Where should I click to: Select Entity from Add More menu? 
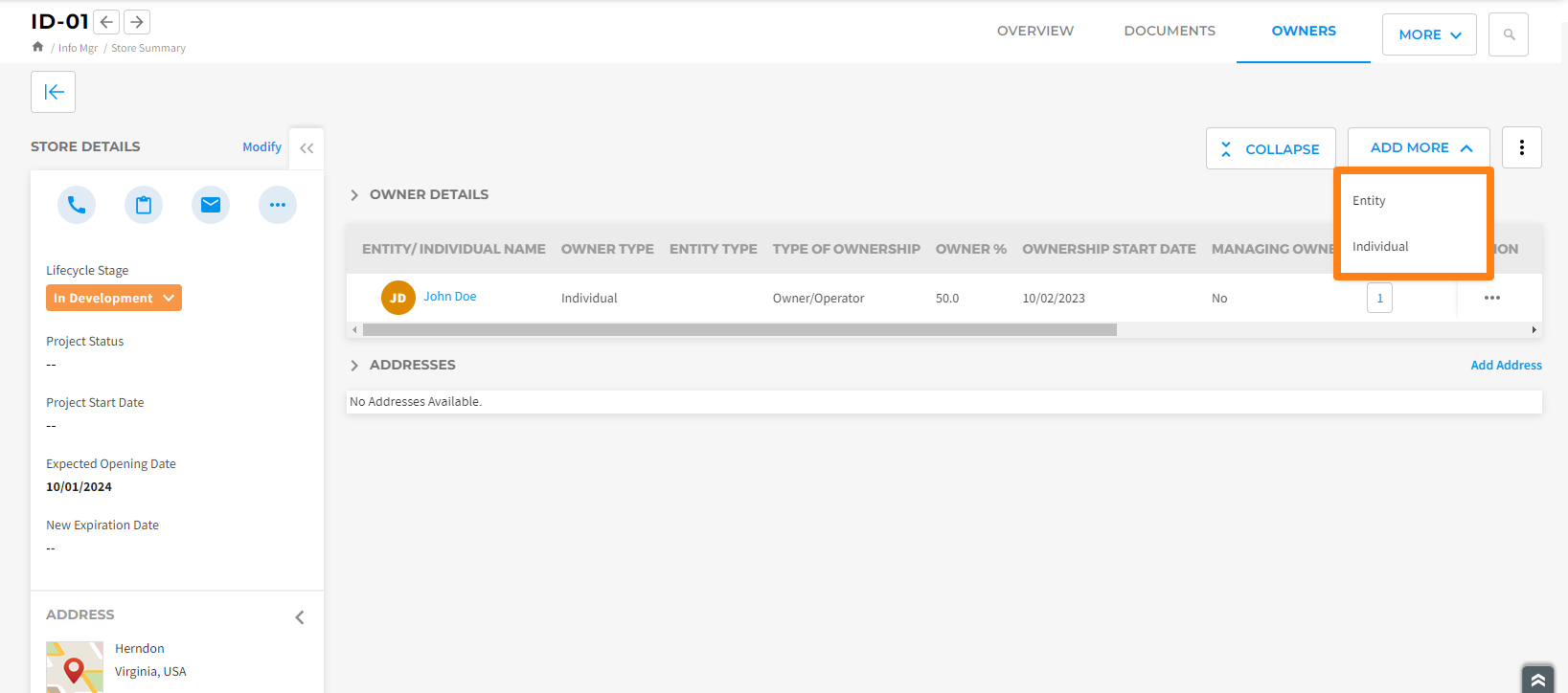(1369, 201)
